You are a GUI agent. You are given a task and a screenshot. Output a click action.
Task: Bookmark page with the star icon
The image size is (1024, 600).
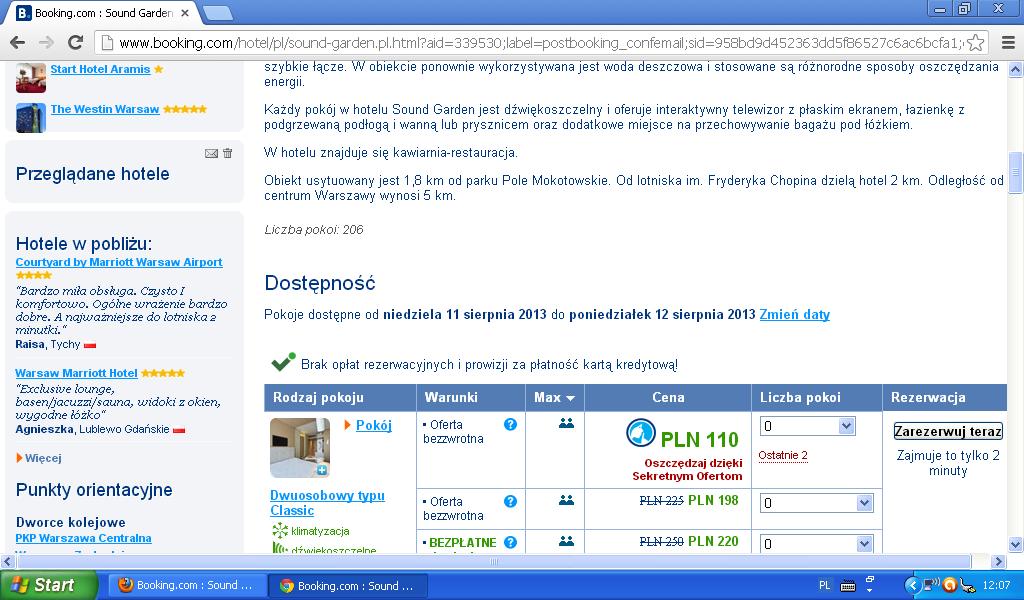pos(975,43)
